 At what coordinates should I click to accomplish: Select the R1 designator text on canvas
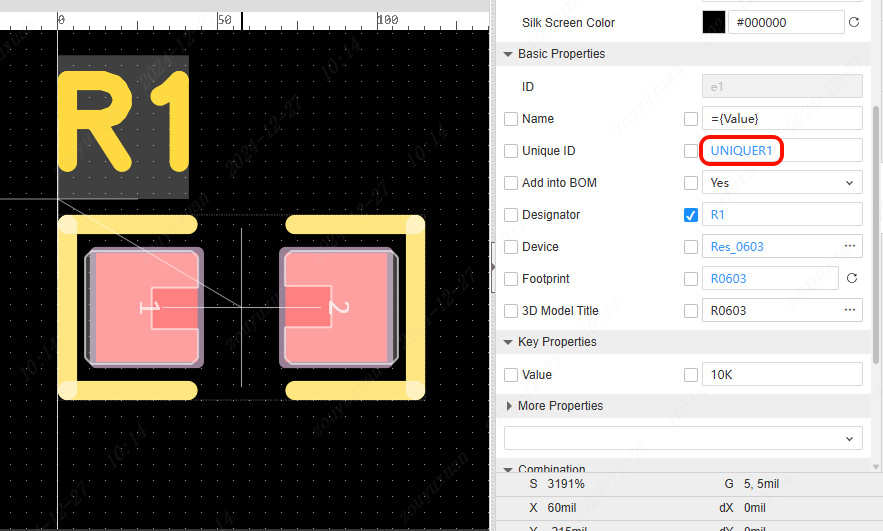123,121
